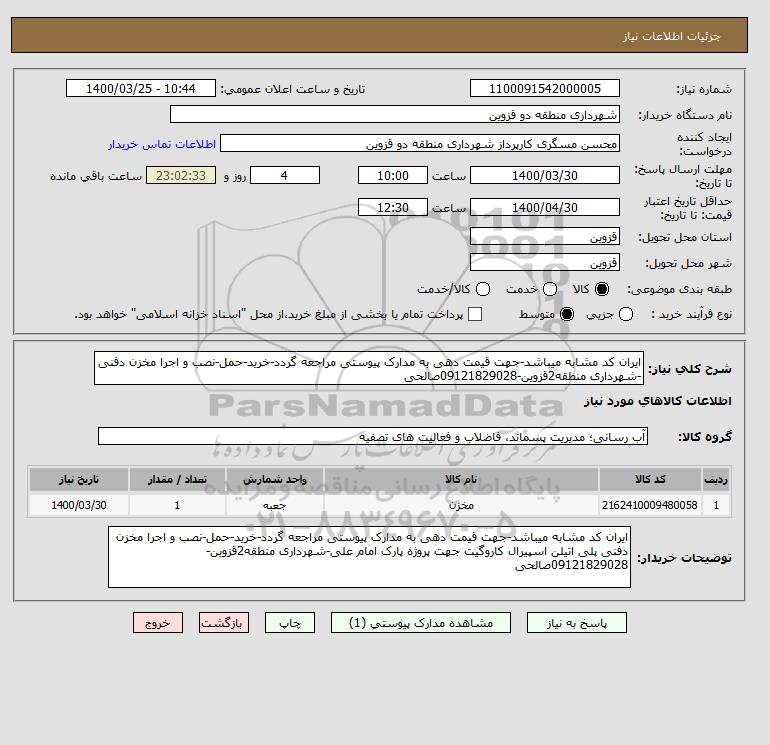Image resolution: width=770 pixels, height=745 pixels.
Task: Open اطلاعات تماس خریدار link
Action: click(162, 144)
